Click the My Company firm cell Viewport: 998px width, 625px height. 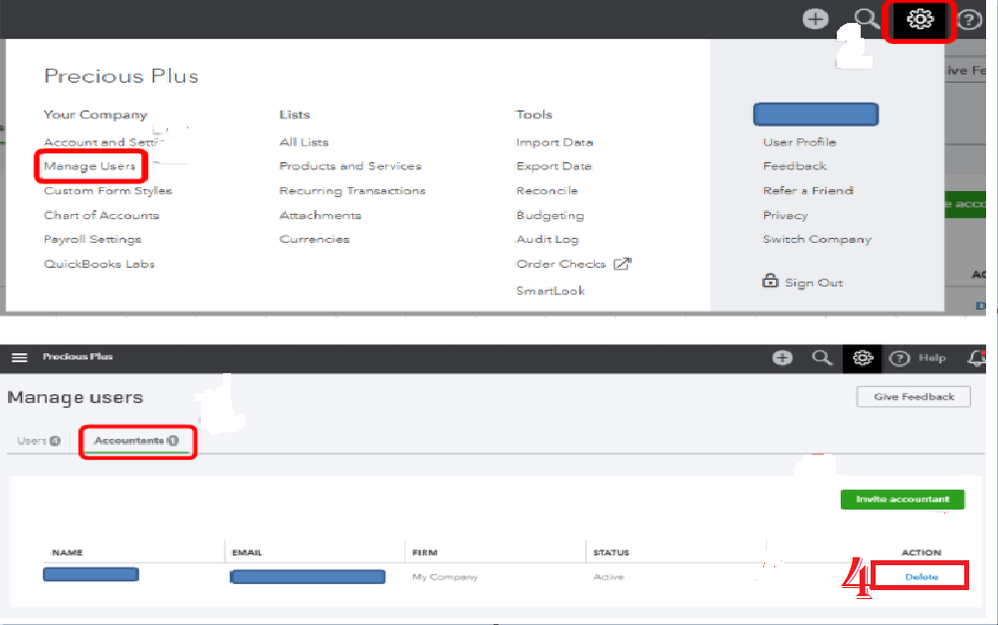click(x=444, y=577)
